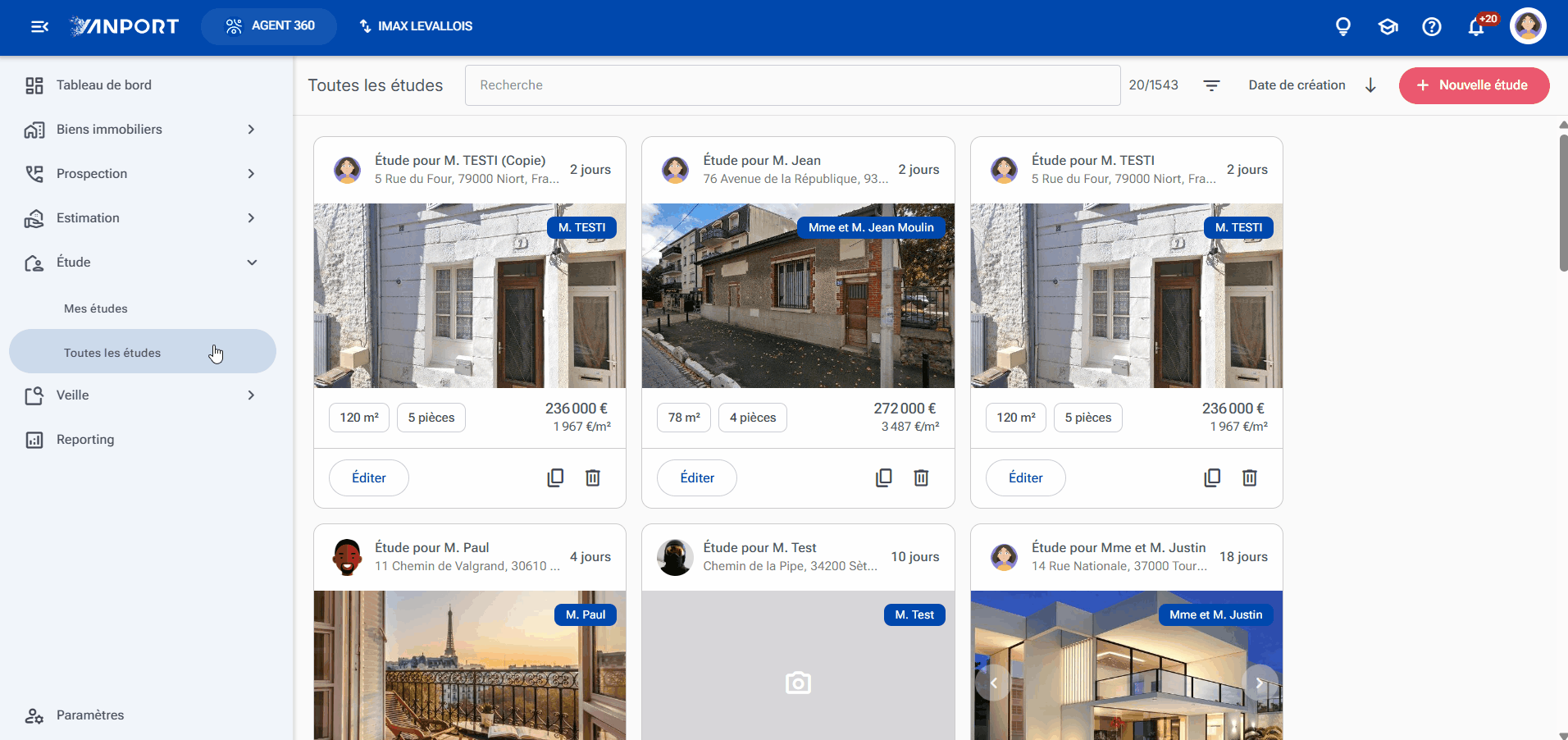Delete the Étude pour M. TESTI (Copie)
Viewport: 1568px width, 740px height.
(593, 477)
